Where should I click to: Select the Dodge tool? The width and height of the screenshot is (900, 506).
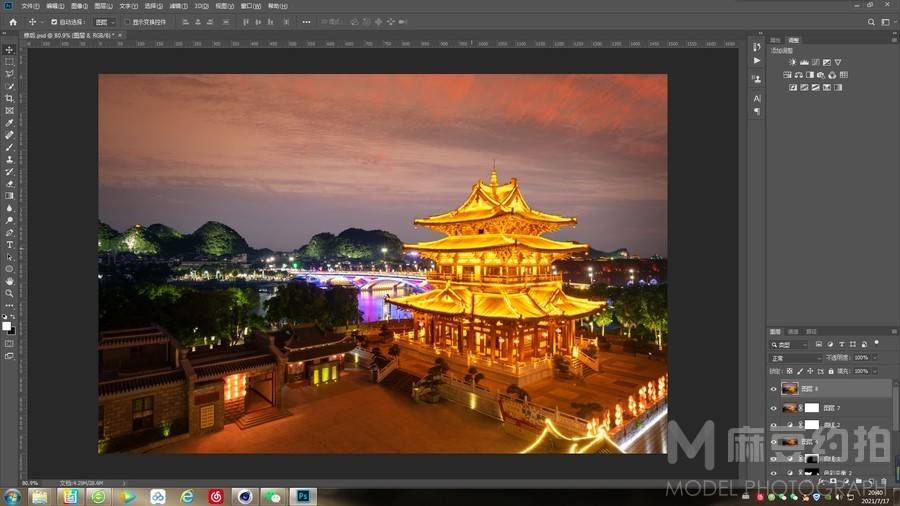tap(9, 220)
